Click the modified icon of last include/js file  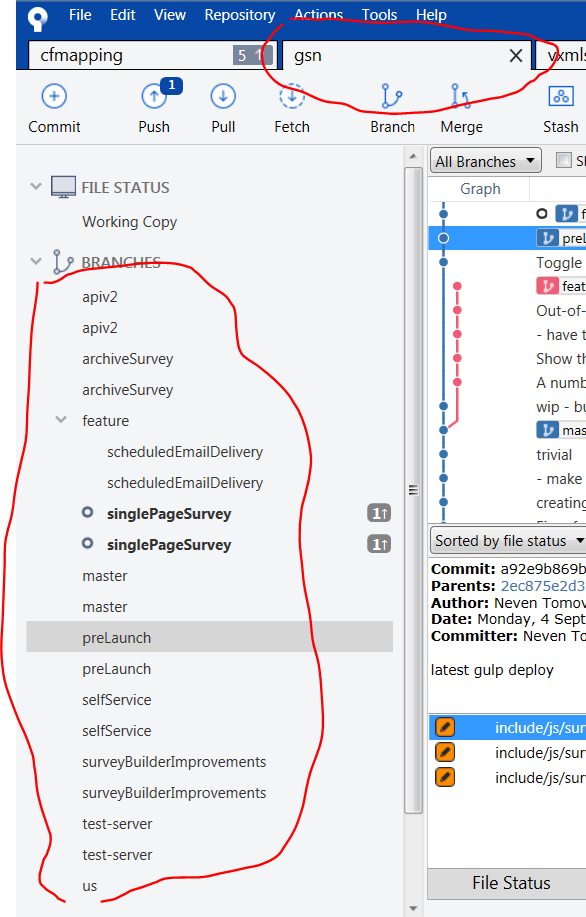click(444, 777)
